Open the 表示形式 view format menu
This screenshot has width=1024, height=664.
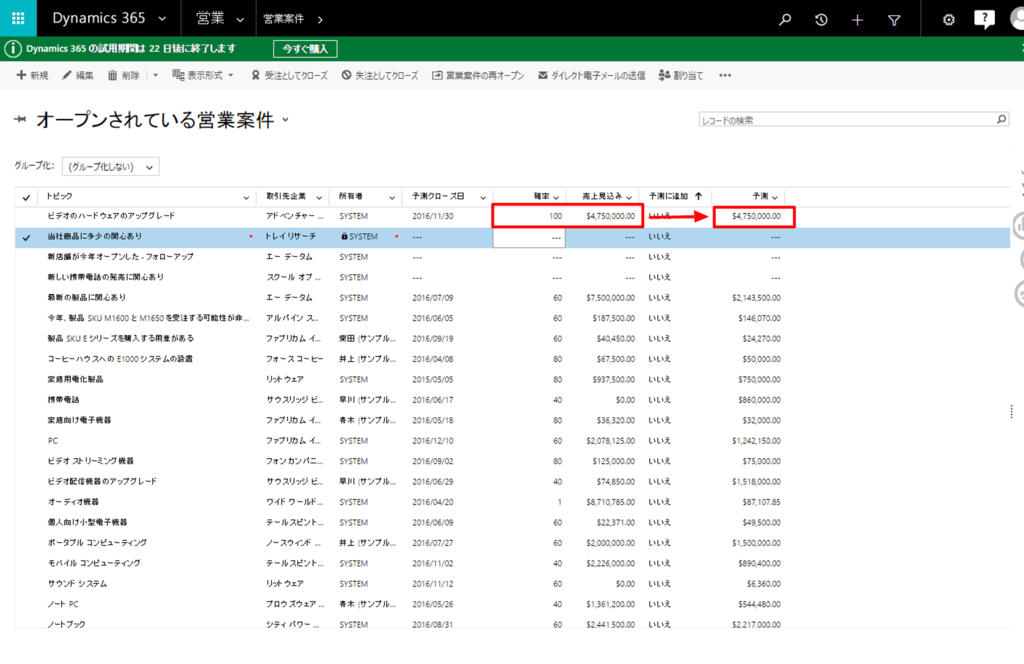click(202, 75)
